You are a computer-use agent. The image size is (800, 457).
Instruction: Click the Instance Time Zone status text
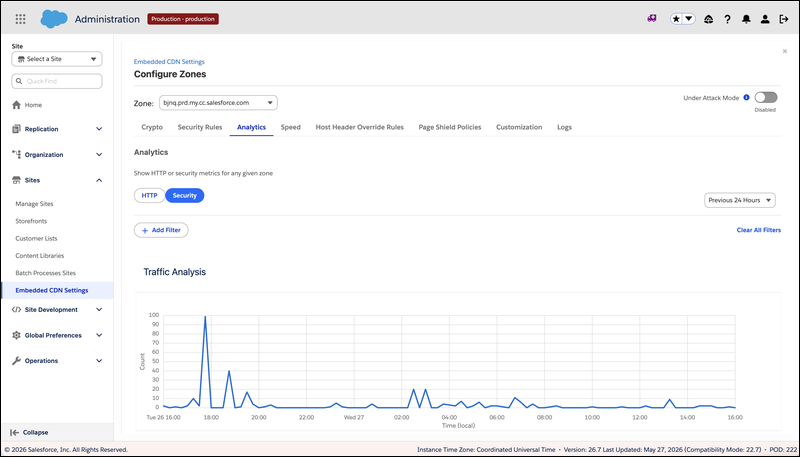[486, 449]
